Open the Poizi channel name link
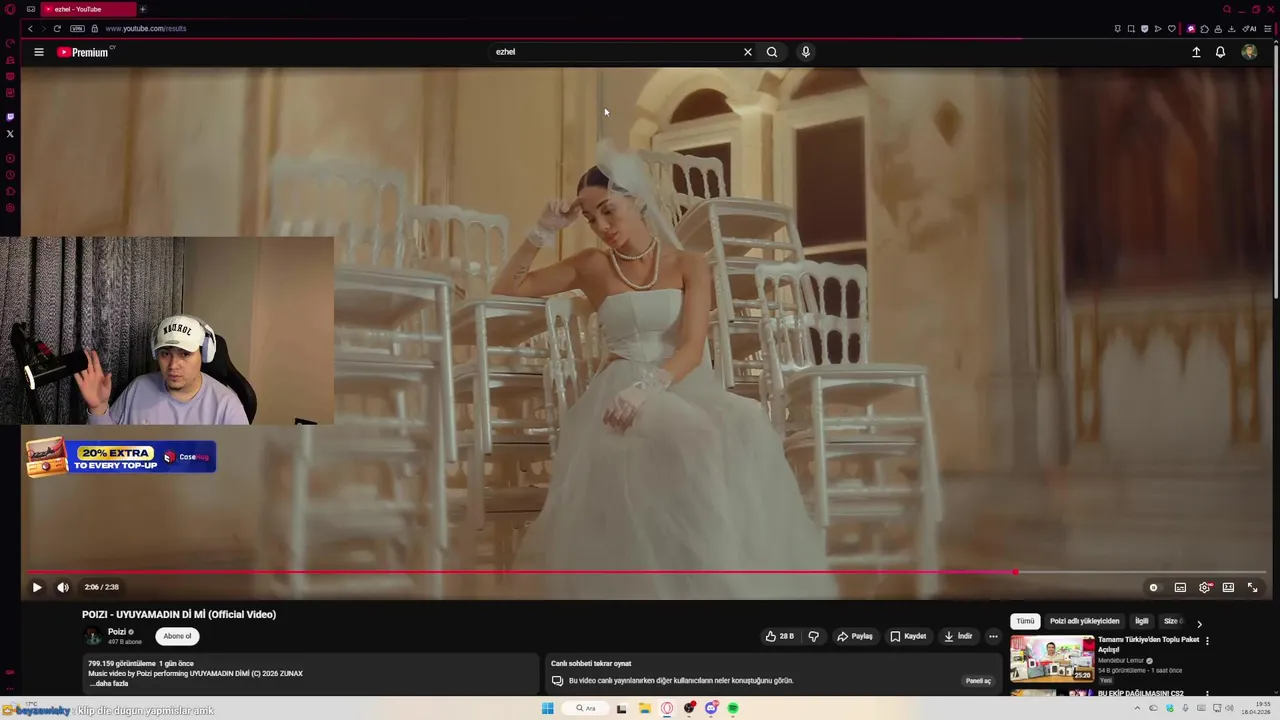The image size is (1280, 720). click(x=117, y=632)
